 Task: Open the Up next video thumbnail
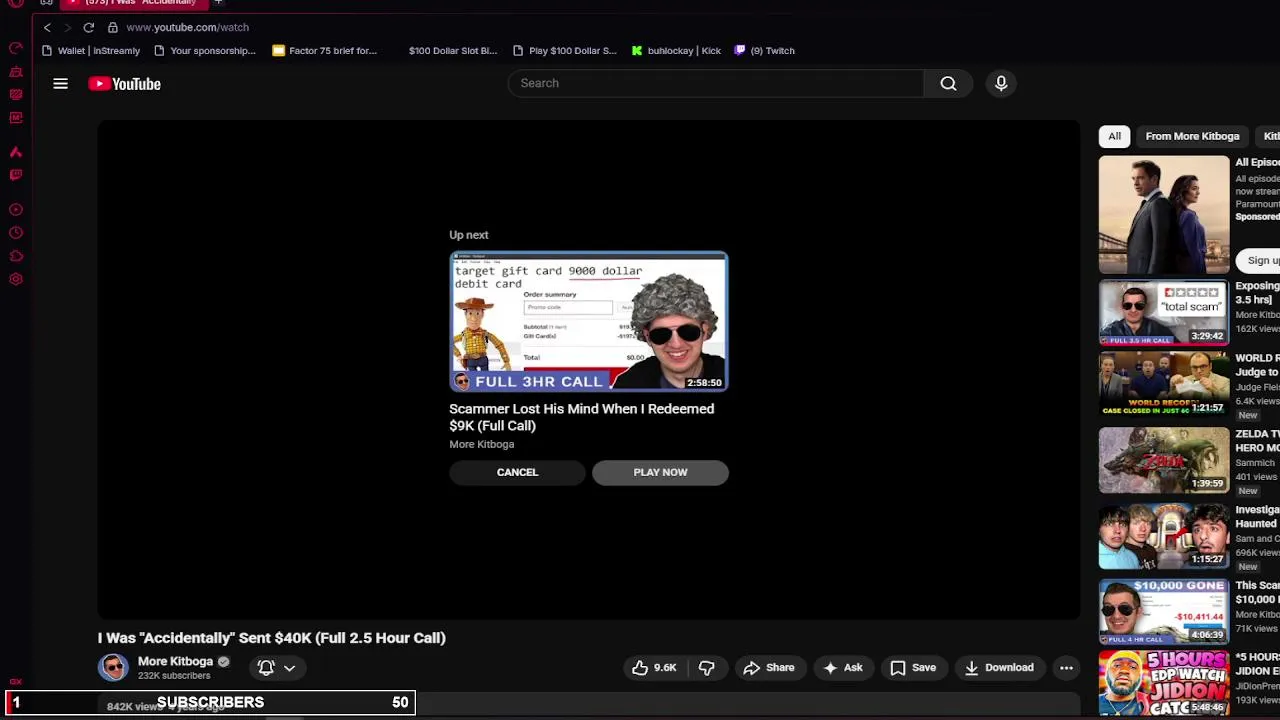coord(588,321)
